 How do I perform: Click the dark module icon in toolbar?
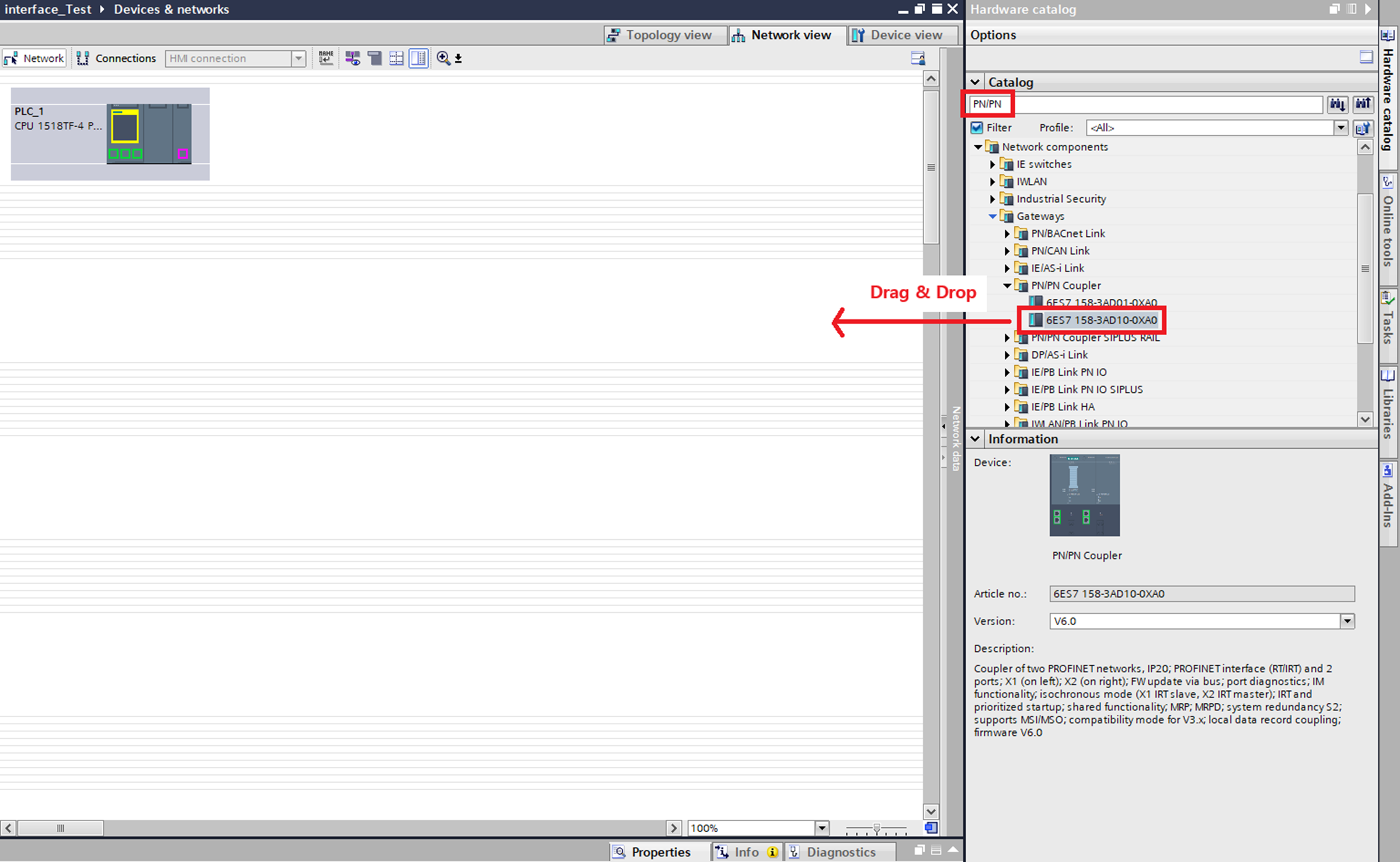tap(374, 58)
